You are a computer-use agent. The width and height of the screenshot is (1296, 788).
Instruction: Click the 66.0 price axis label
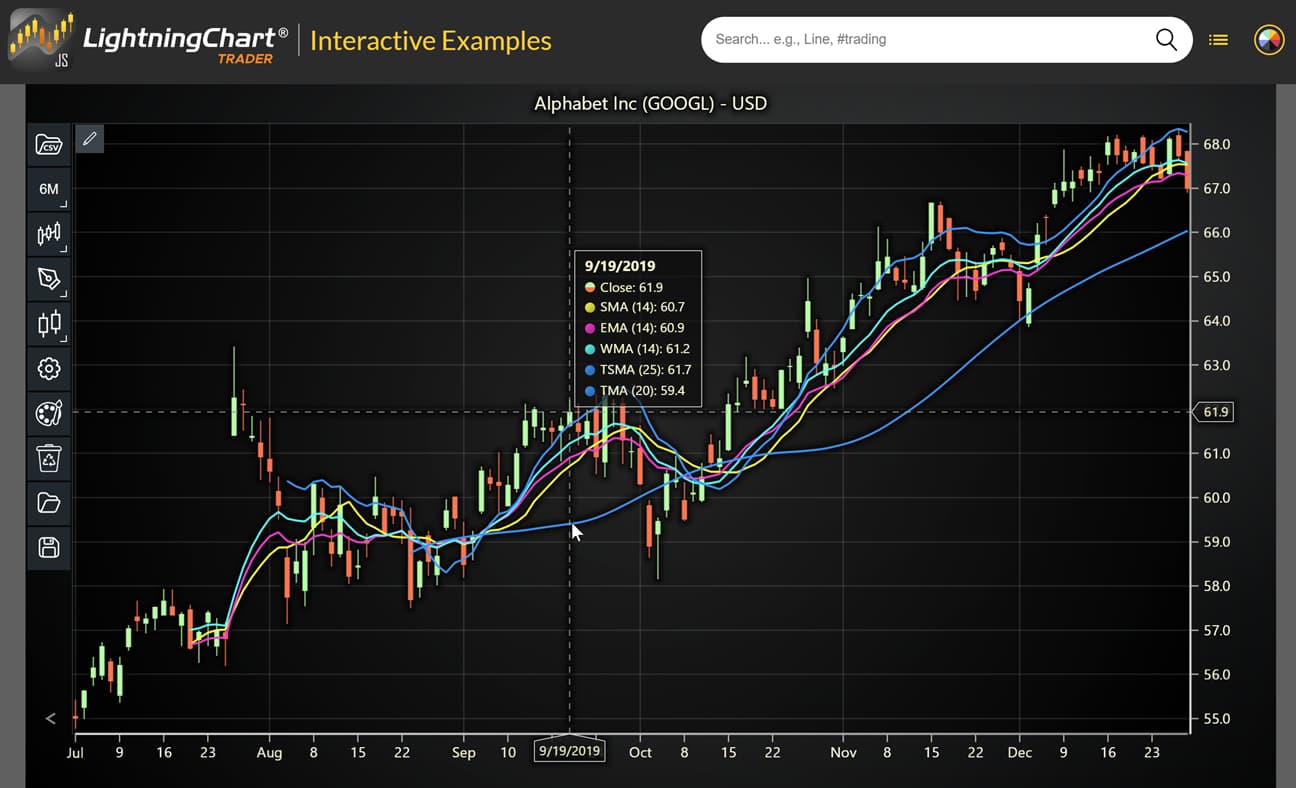pos(1216,232)
